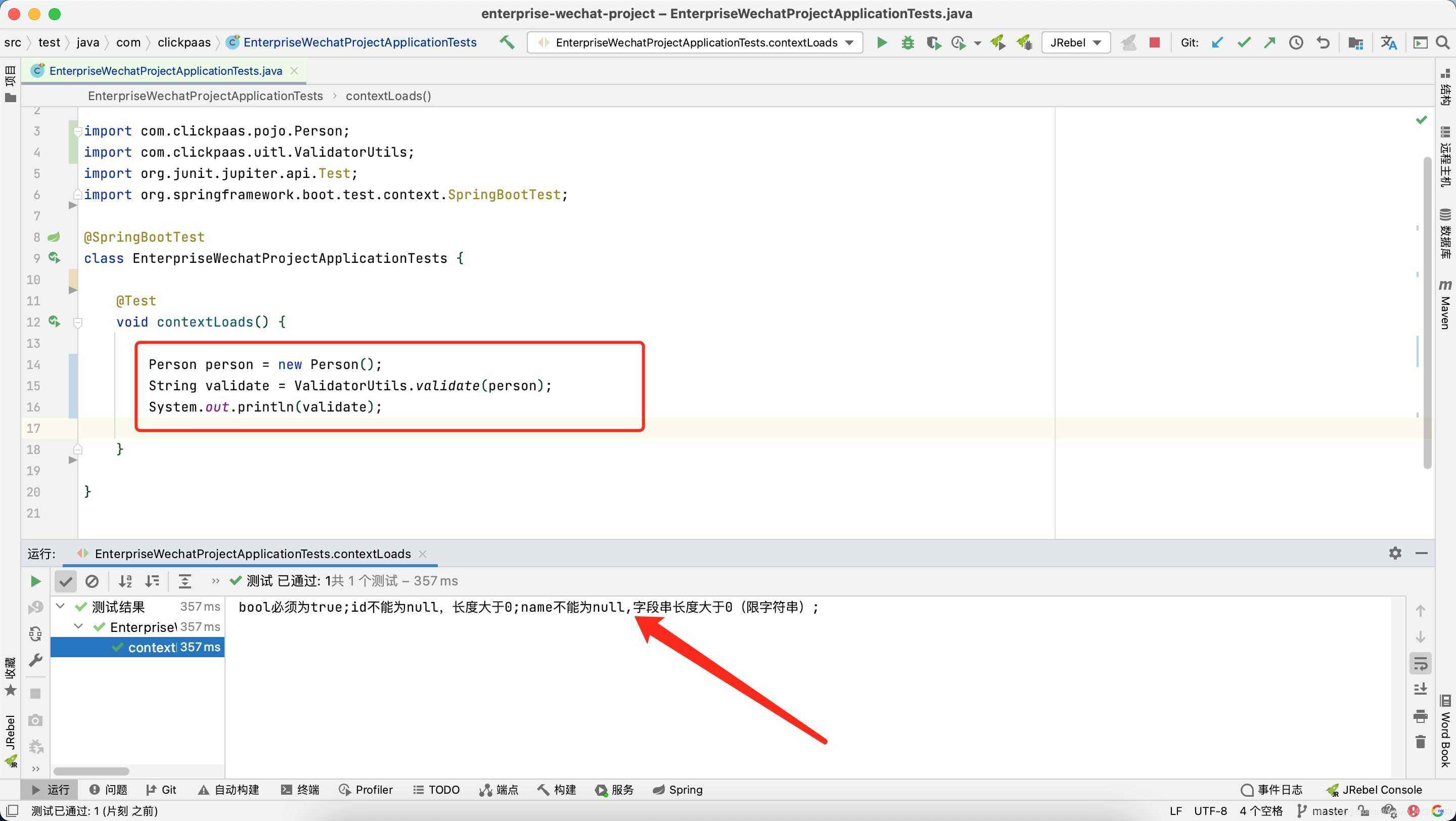Toggle soft-wrap in console output

(1420, 663)
